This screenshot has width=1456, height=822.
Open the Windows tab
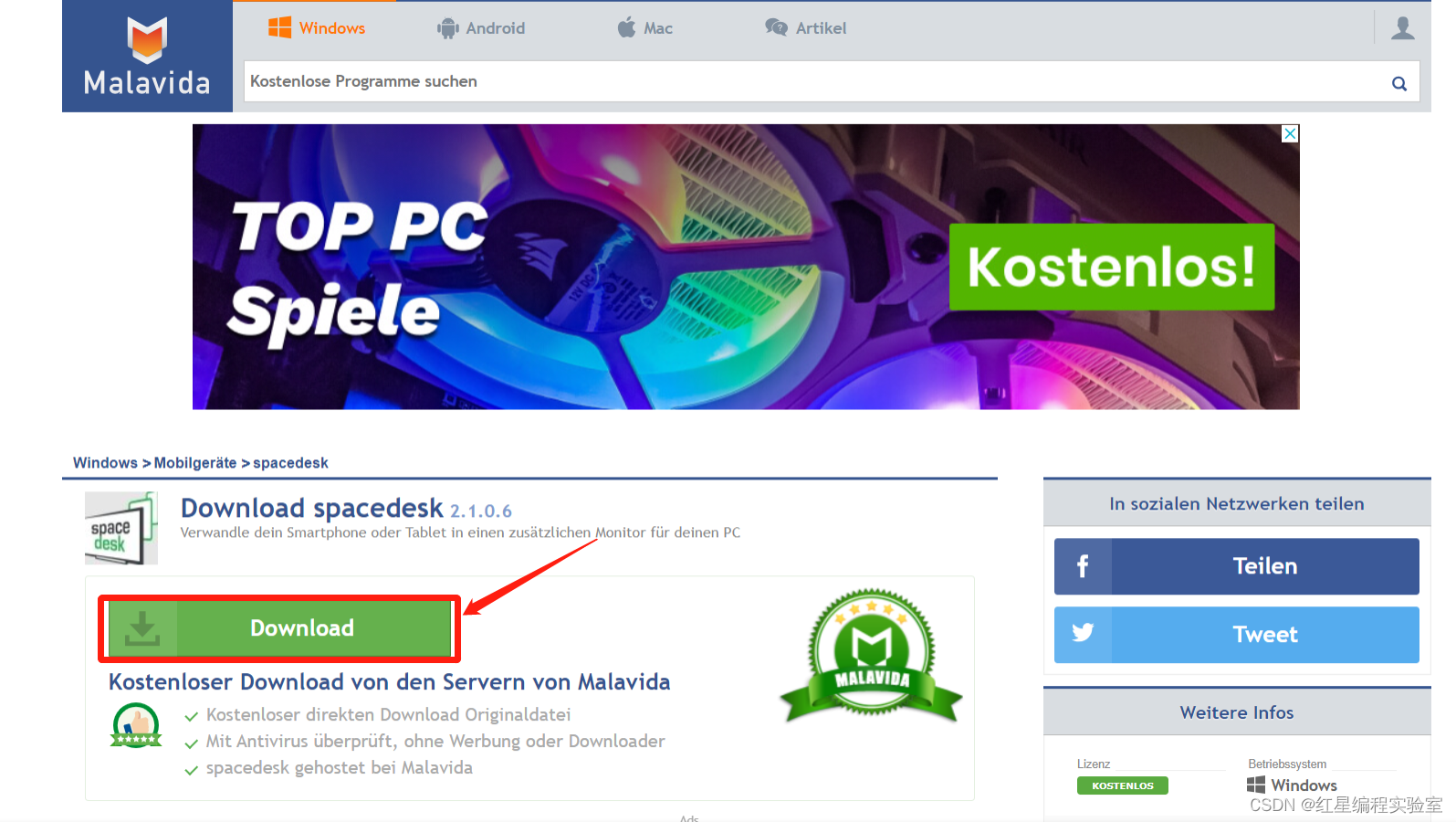317,28
